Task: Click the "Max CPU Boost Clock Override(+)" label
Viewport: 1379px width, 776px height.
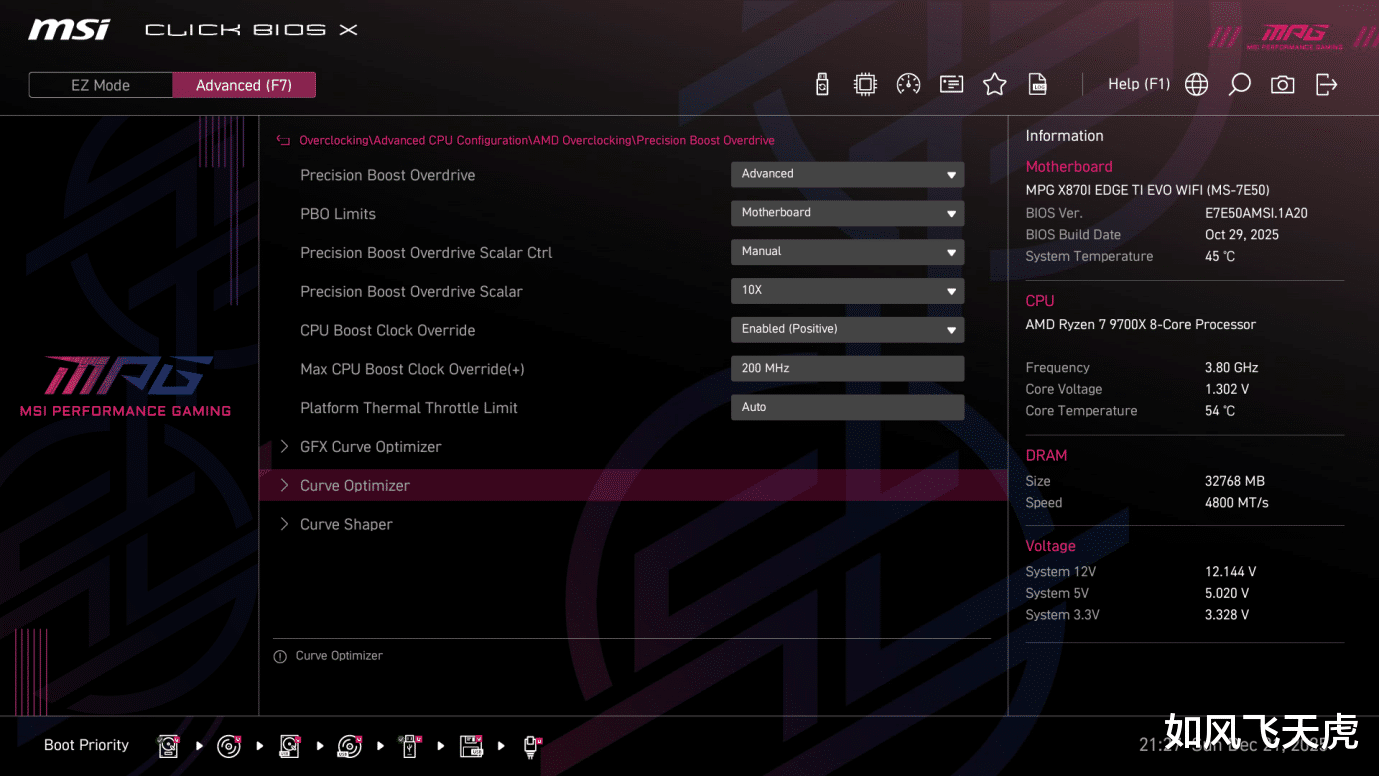Action: pyautogui.click(x=412, y=370)
